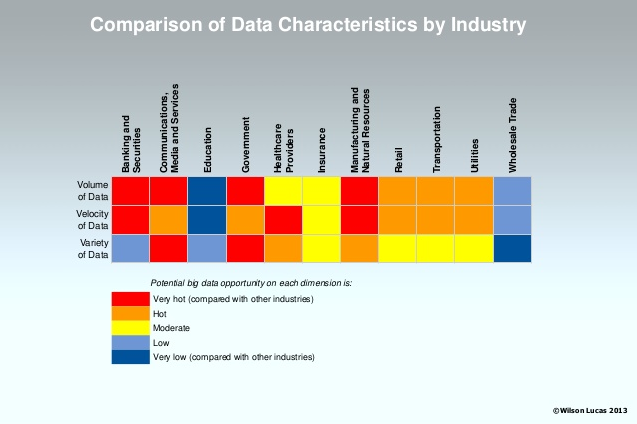
Task: Click the yellow 'Moderate' legend swatch
Action: click(130, 327)
